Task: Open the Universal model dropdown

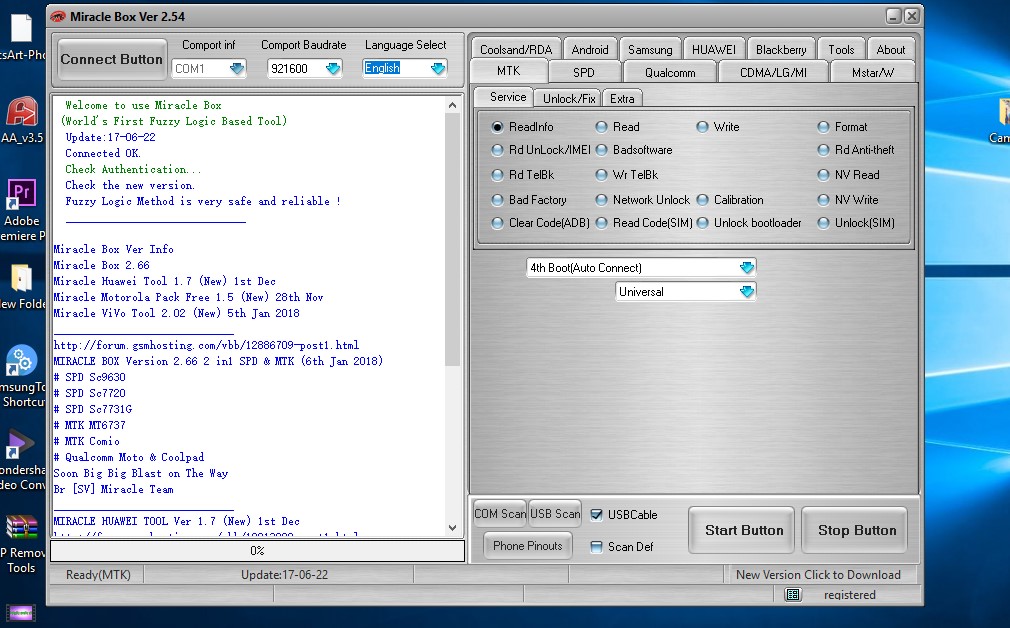Action: (747, 292)
